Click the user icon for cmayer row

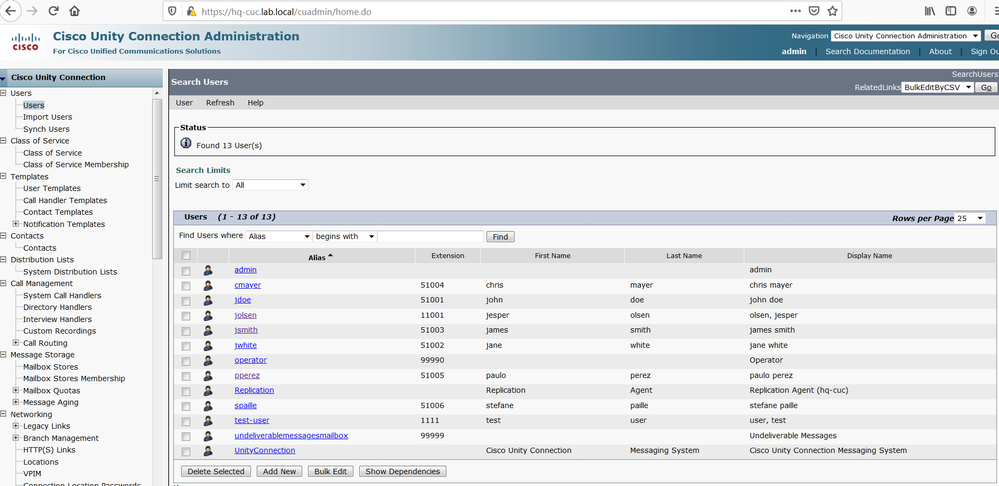[208, 285]
